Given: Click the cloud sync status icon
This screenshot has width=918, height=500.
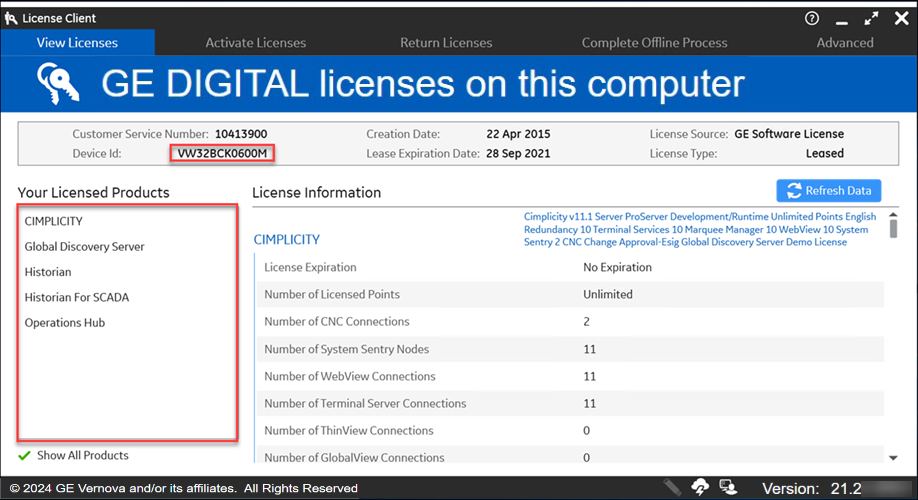Looking at the screenshot, I should coord(700,487).
